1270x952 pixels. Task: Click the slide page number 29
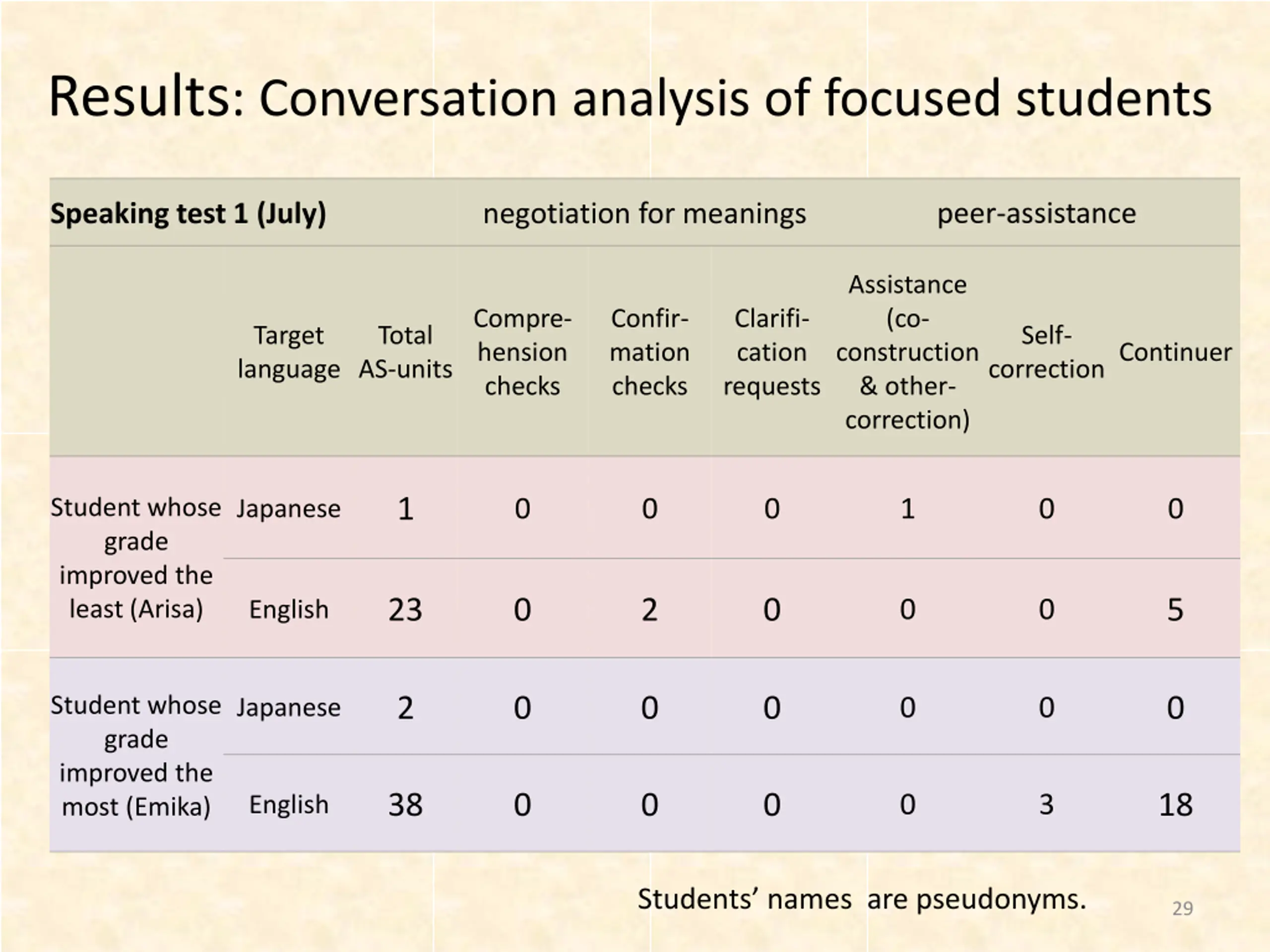(x=1182, y=908)
